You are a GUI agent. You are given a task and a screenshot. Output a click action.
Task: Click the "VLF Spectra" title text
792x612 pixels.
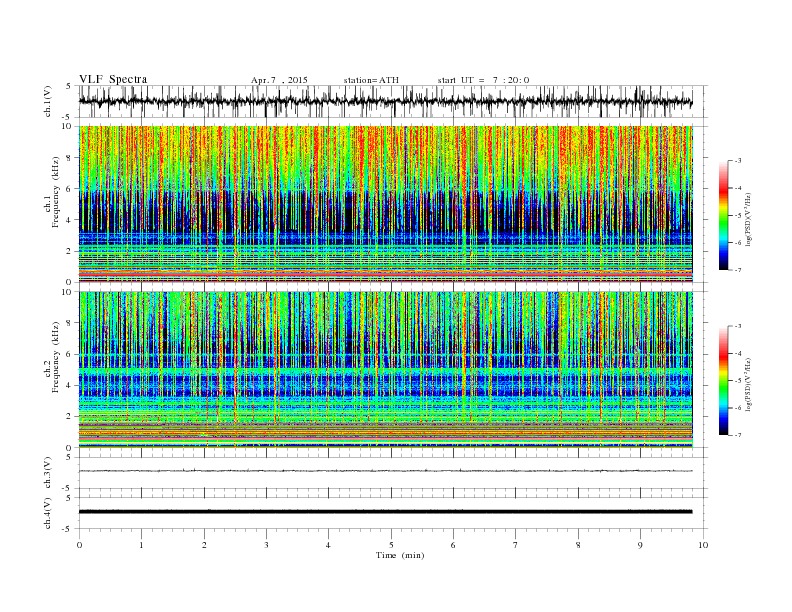[113, 79]
